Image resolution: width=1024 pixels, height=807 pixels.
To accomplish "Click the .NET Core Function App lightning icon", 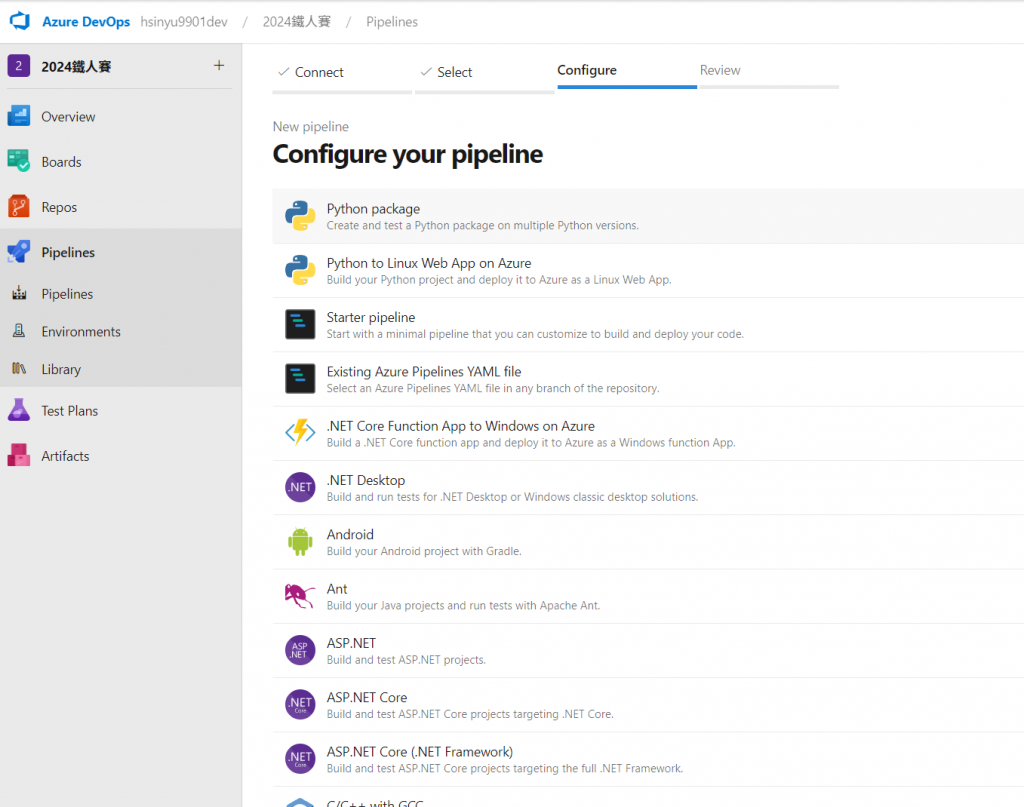I will click(x=300, y=433).
